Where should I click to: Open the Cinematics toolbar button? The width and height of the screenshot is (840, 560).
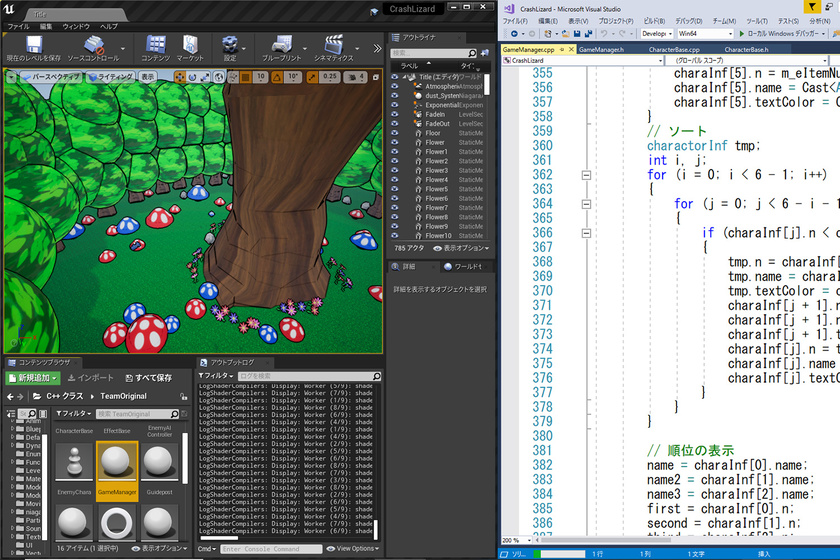point(333,46)
